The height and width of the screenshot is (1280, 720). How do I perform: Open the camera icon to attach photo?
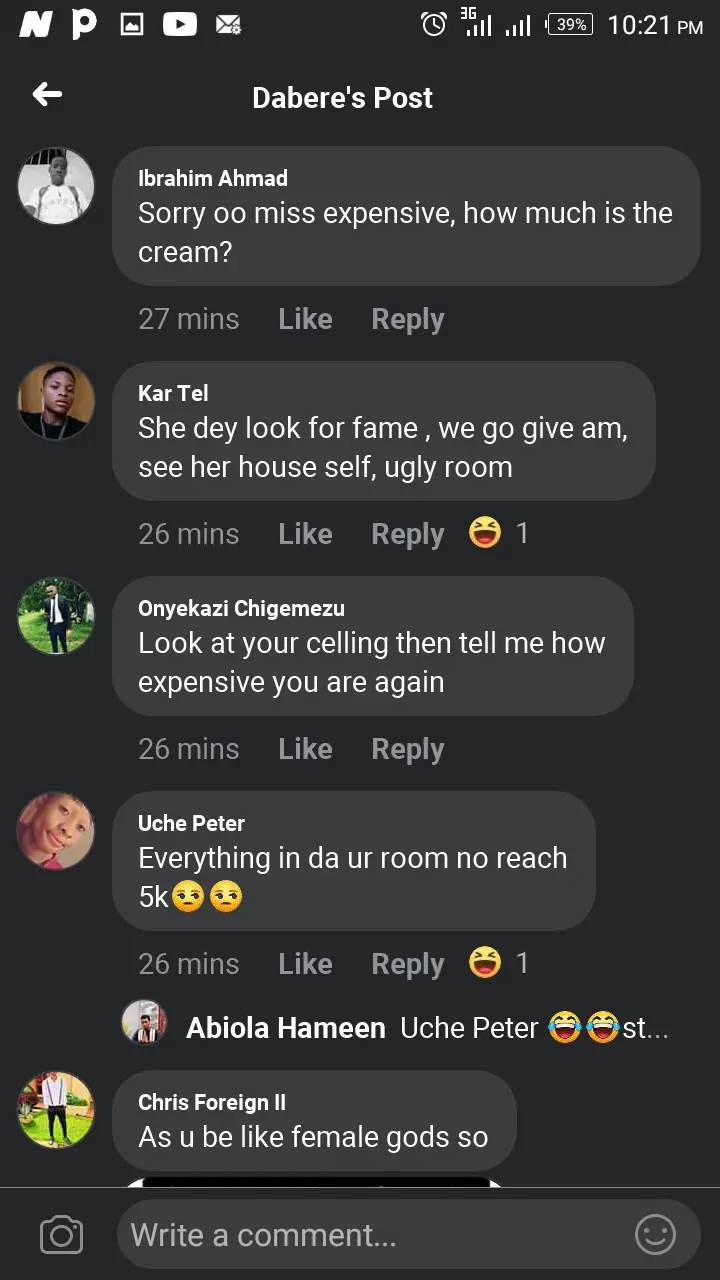click(x=61, y=1235)
